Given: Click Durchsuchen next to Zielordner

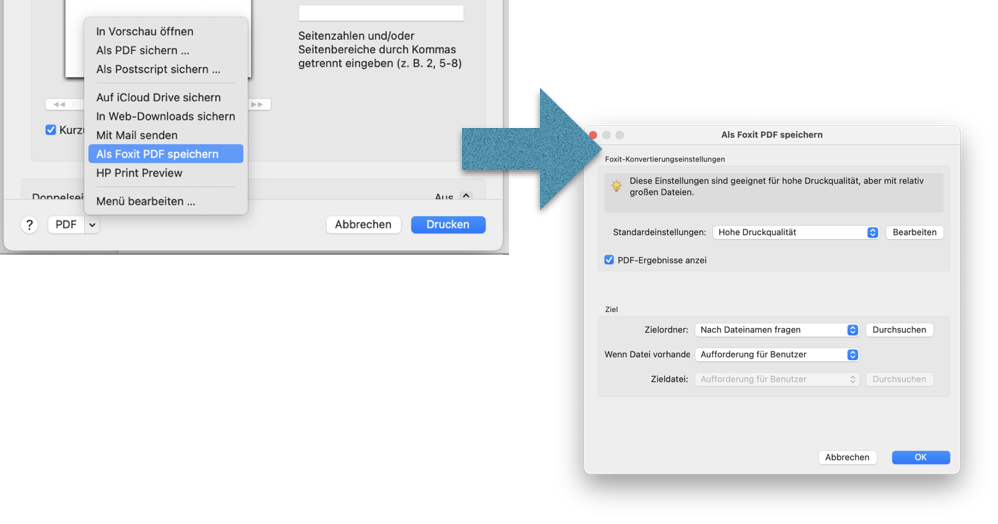Looking at the screenshot, I should (899, 330).
